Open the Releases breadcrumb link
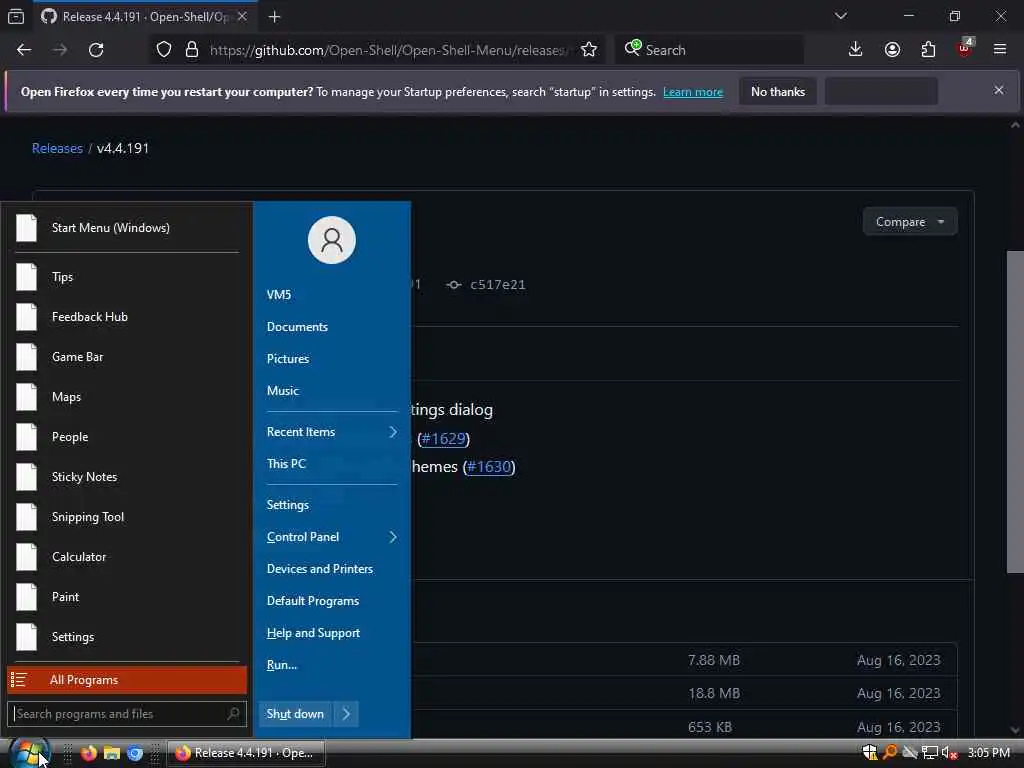 pyautogui.click(x=57, y=148)
